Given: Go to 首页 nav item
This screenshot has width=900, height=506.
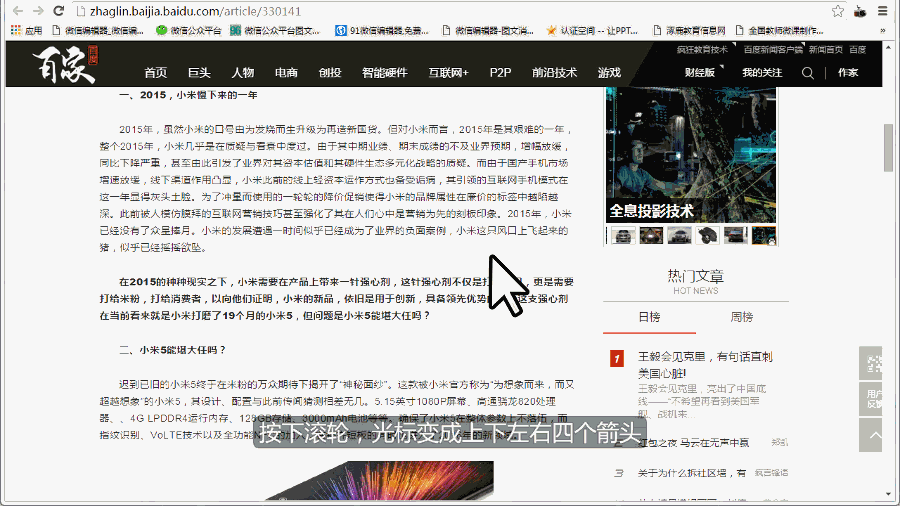Looking at the screenshot, I should (x=156, y=73).
